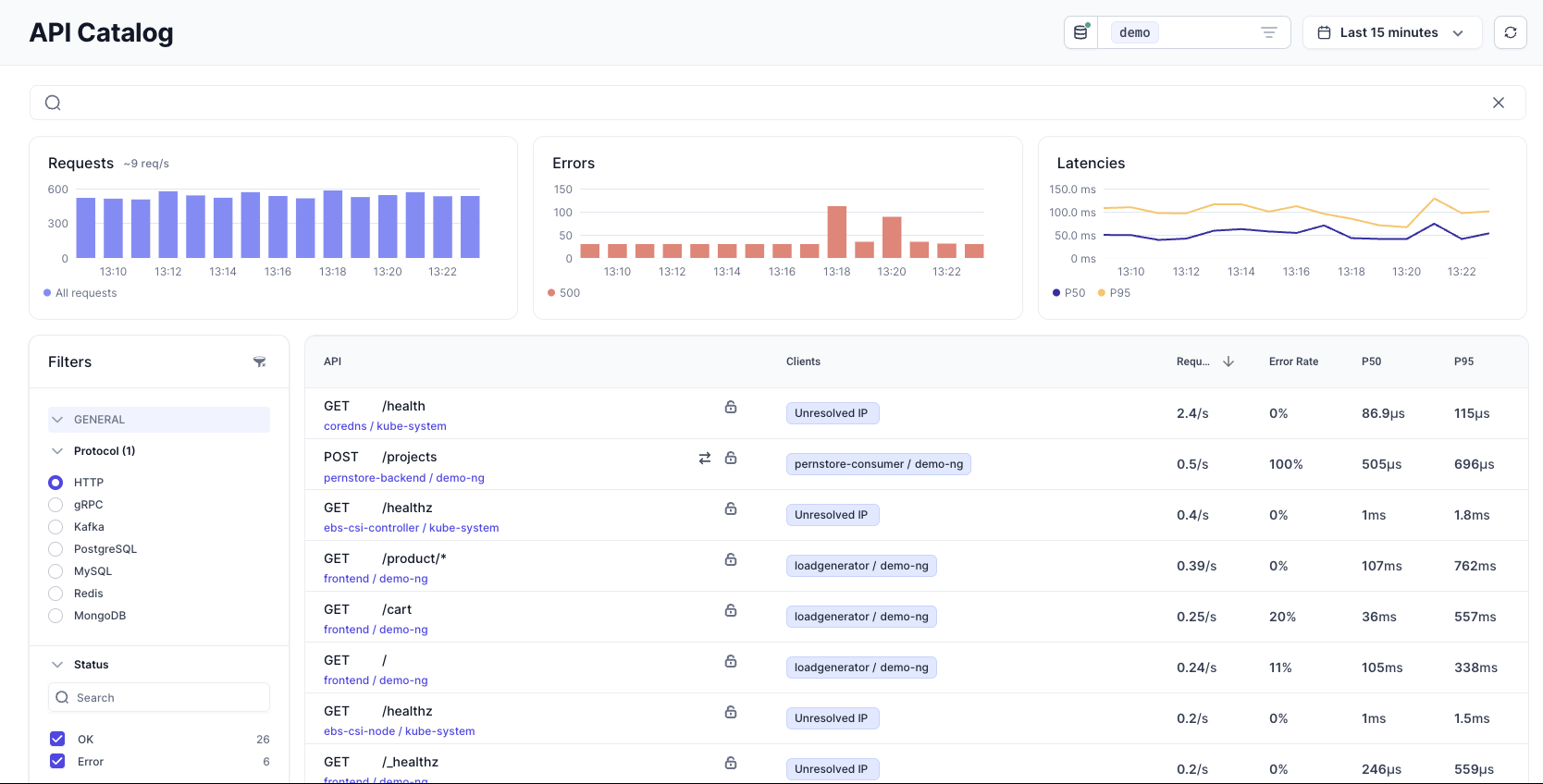The image size is (1543, 784).
Task: Select the gRPC protocol radio button
Action: coord(56,505)
